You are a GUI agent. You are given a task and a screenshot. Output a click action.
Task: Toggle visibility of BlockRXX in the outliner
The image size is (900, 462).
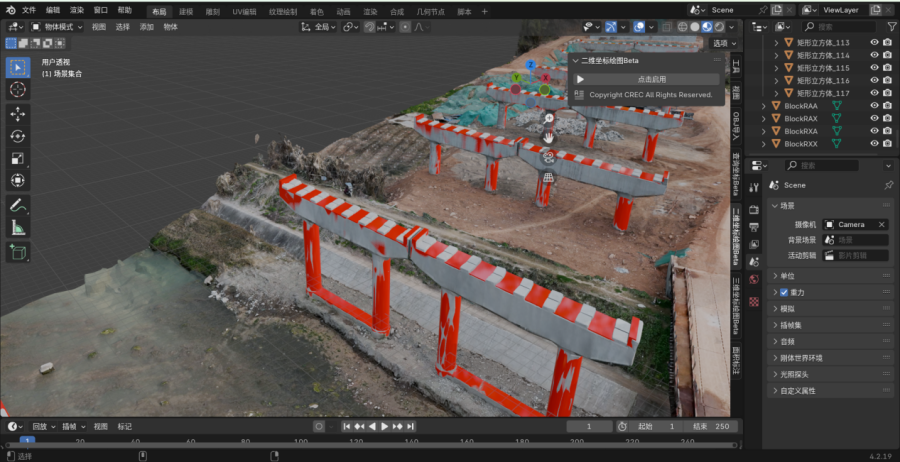(874, 144)
